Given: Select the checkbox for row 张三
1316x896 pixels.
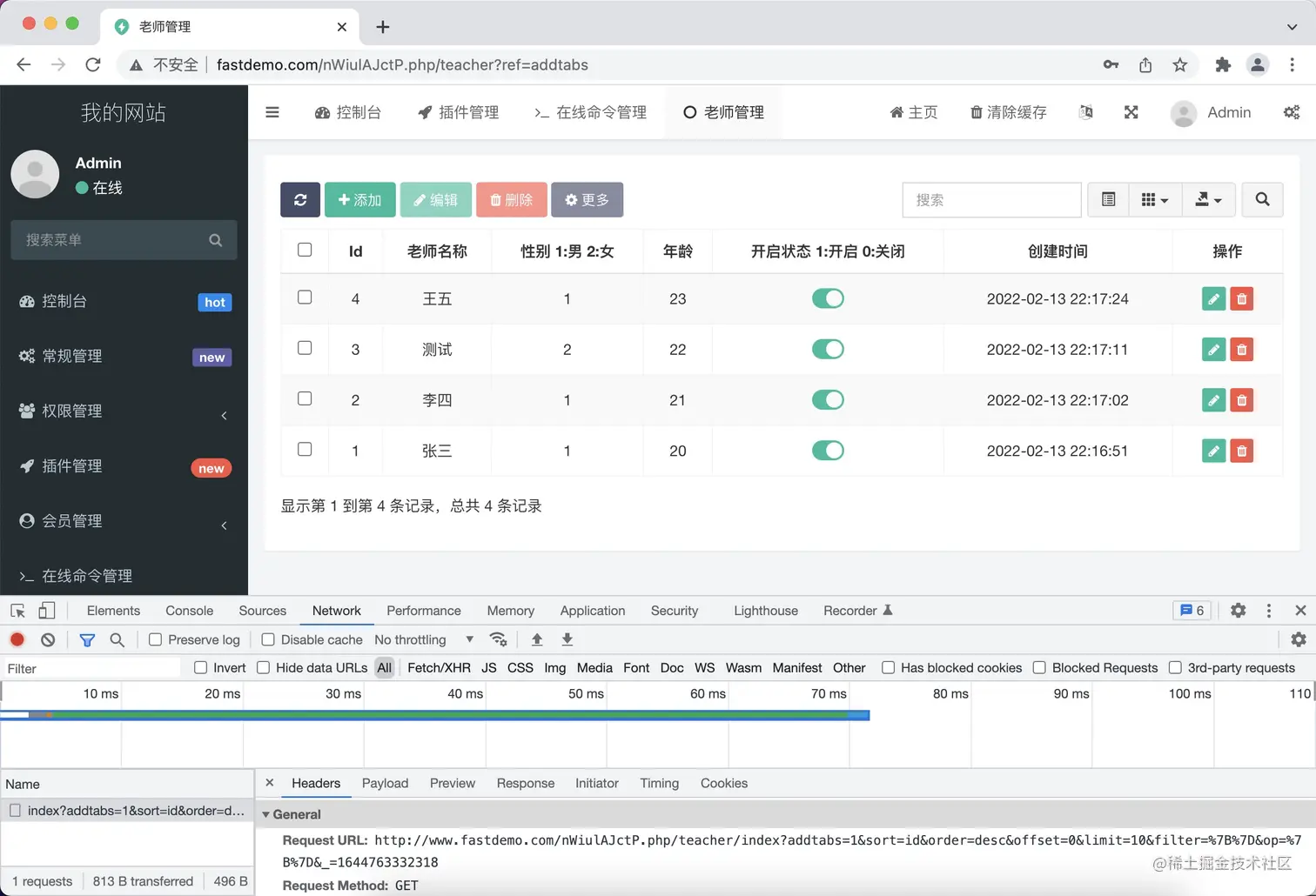Looking at the screenshot, I should point(305,450).
